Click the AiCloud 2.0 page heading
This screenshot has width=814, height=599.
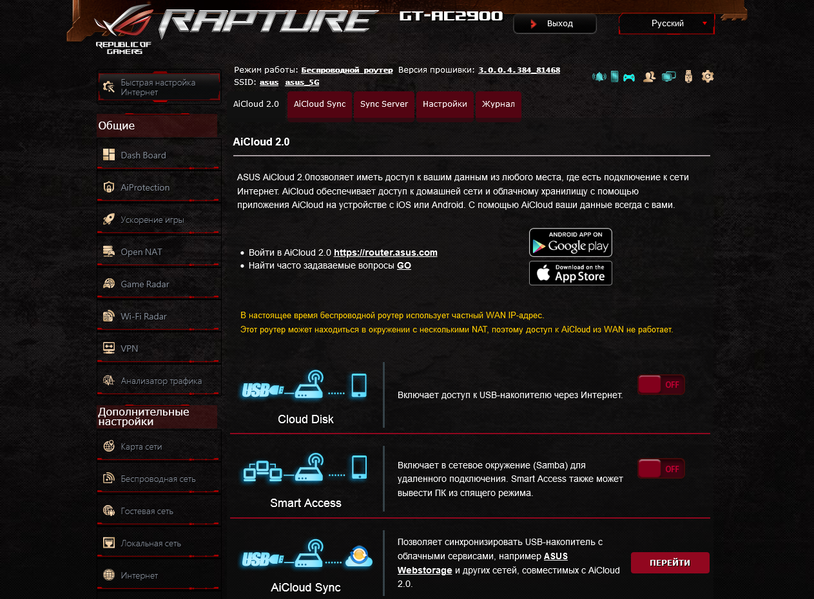(261, 142)
